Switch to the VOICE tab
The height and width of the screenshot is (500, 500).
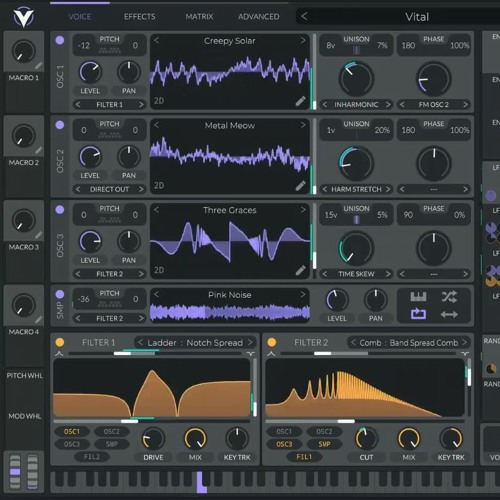(80, 17)
